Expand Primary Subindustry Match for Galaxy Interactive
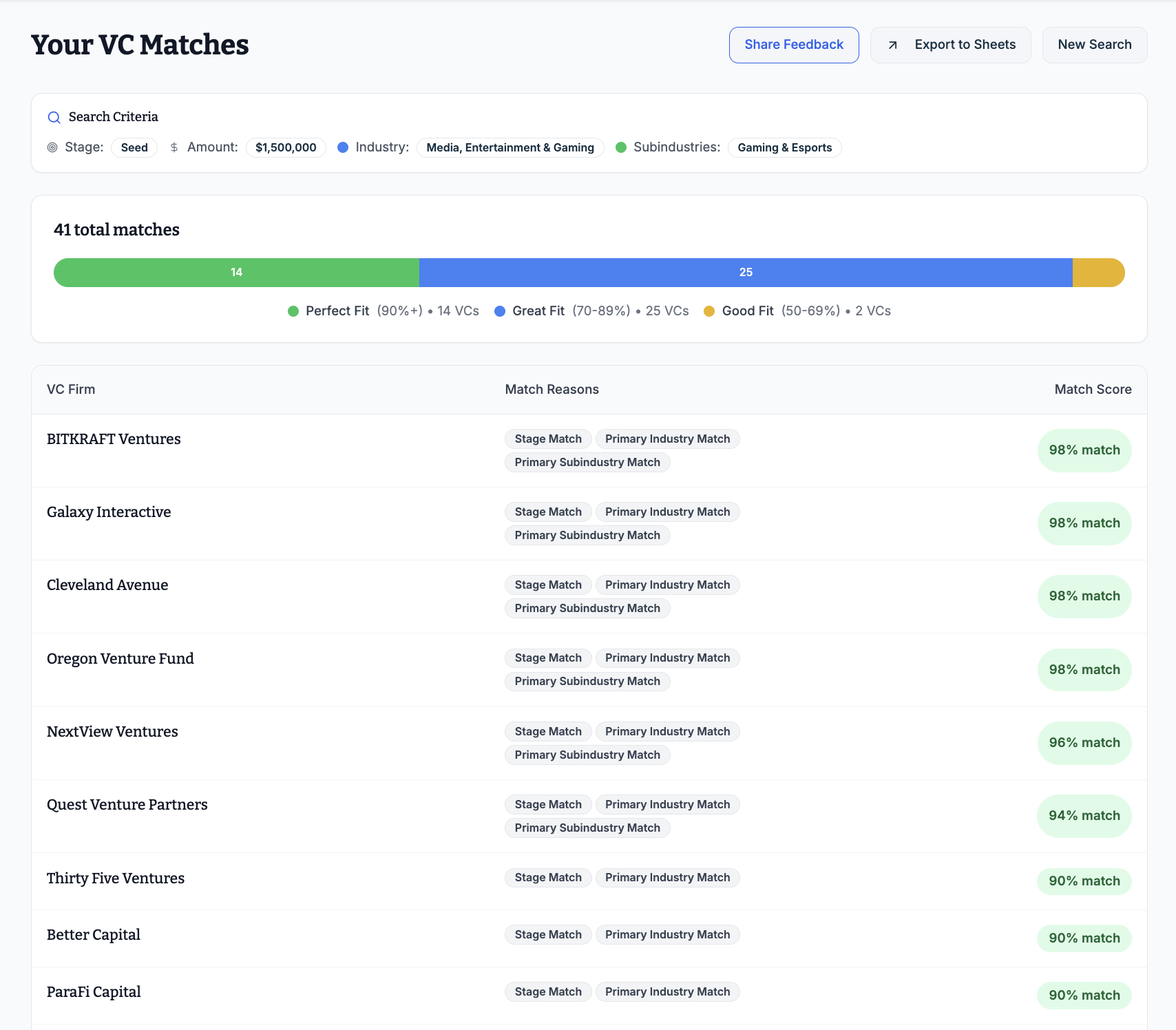 point(587,535)
